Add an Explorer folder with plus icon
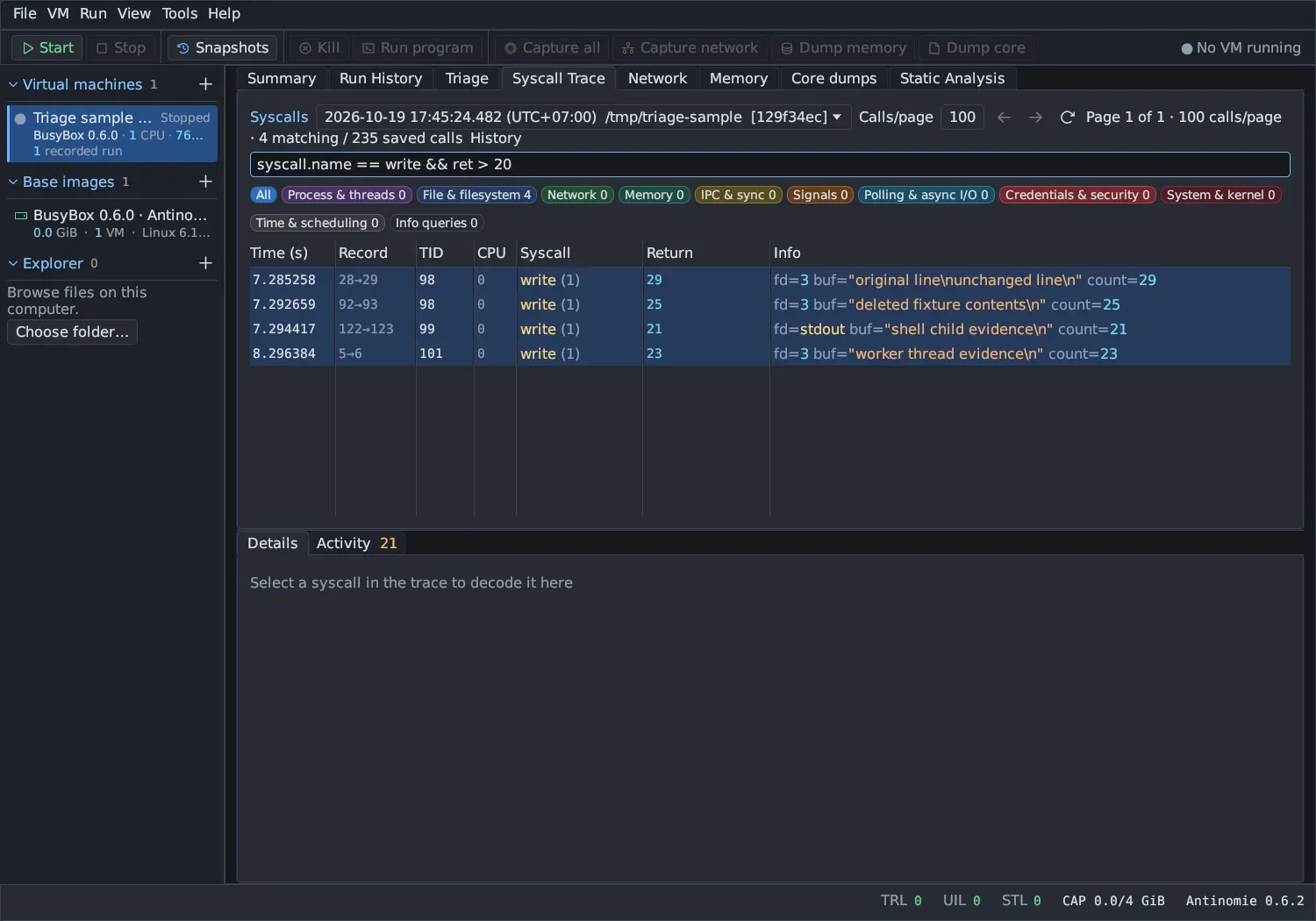 (205, 263)
